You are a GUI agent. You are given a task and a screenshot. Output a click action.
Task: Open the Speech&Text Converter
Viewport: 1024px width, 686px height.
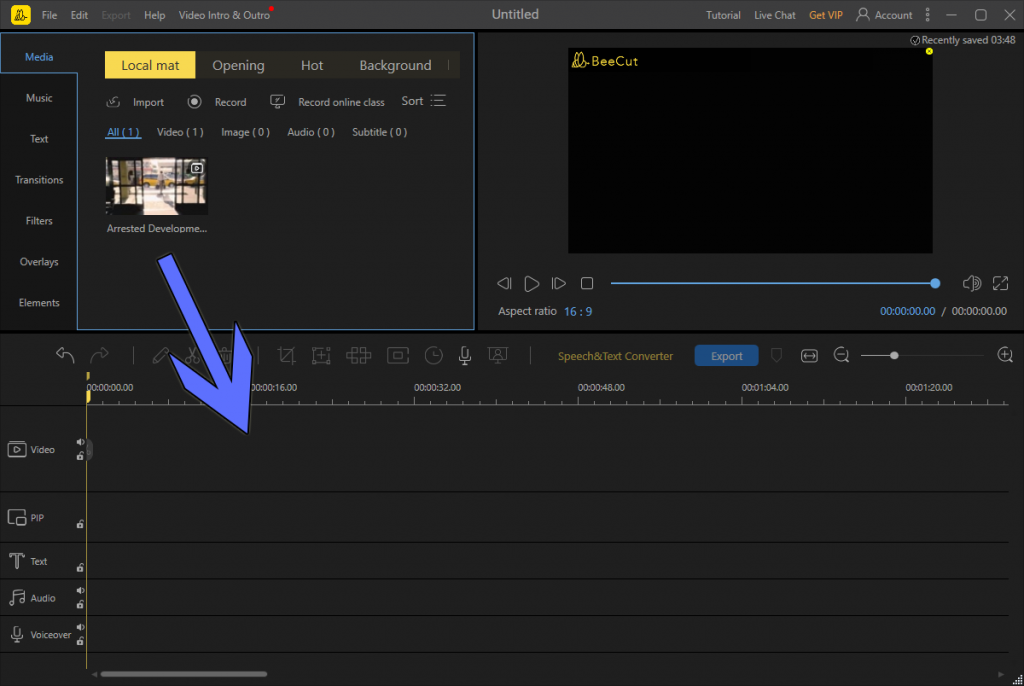[x=615, y=356]
